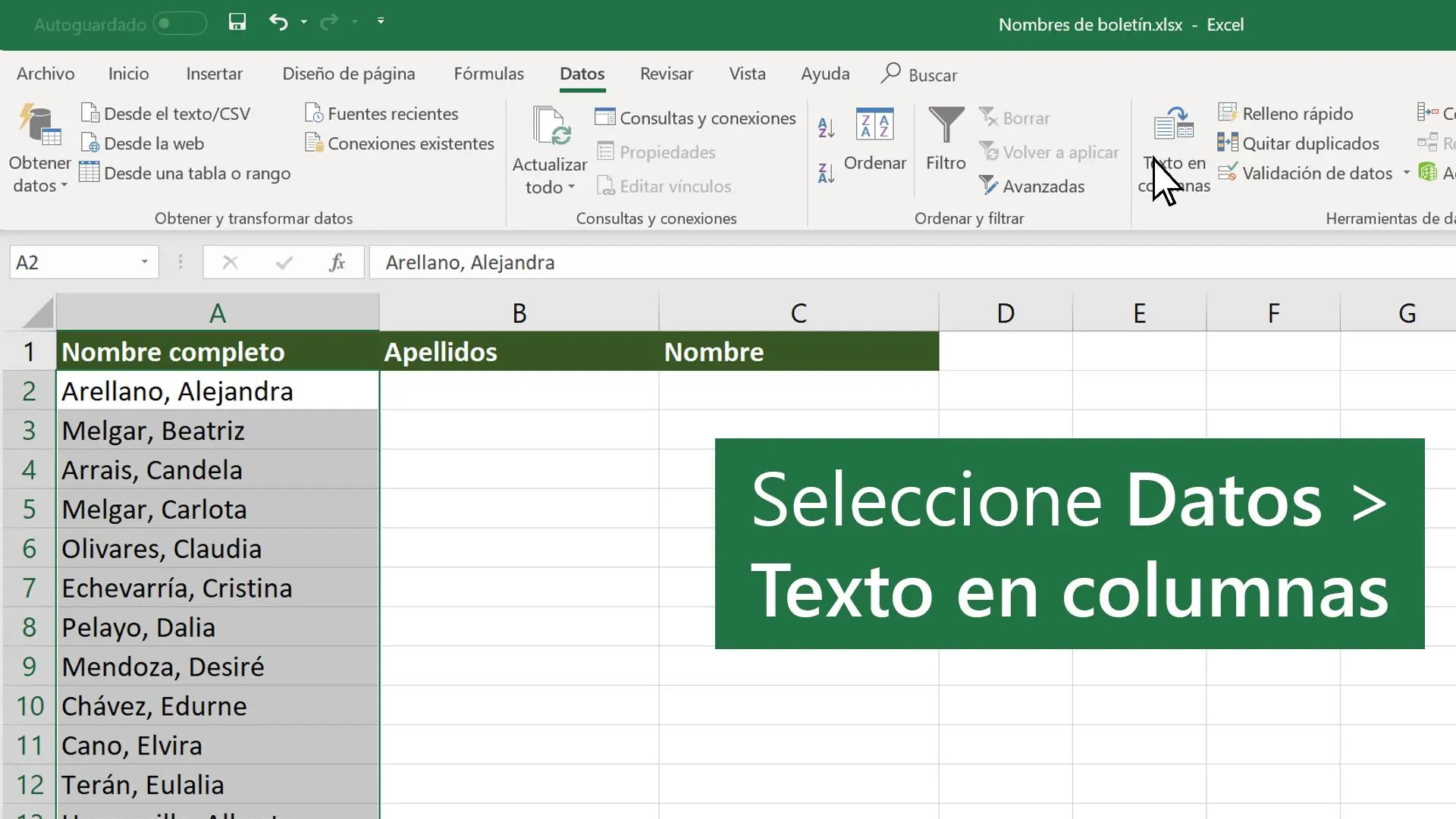
Task: Toggle the Autoguardado switch
Action: click(180, 24)
